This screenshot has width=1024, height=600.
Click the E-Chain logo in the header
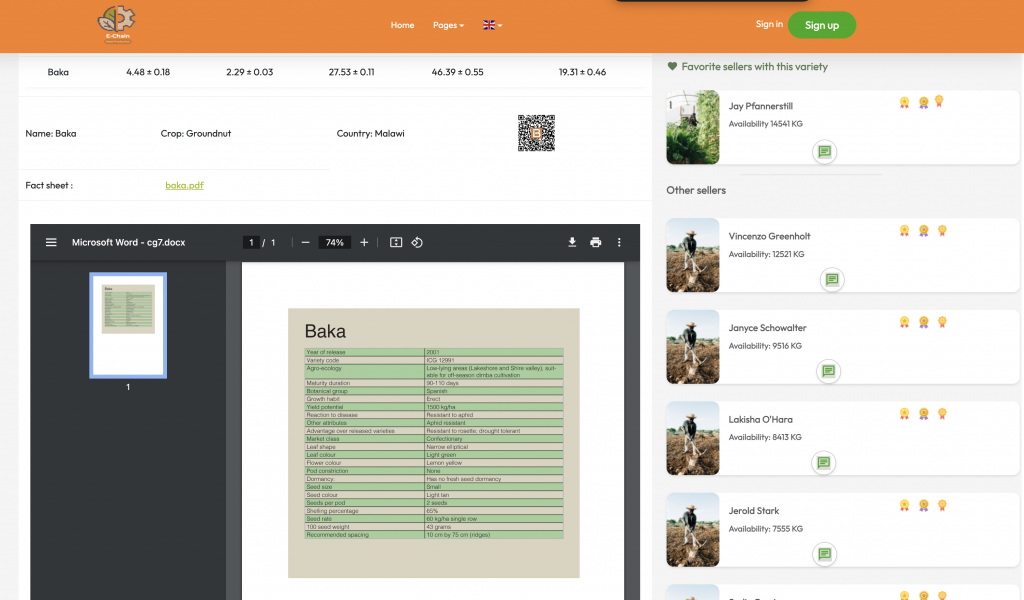click(x=116, y=25)
